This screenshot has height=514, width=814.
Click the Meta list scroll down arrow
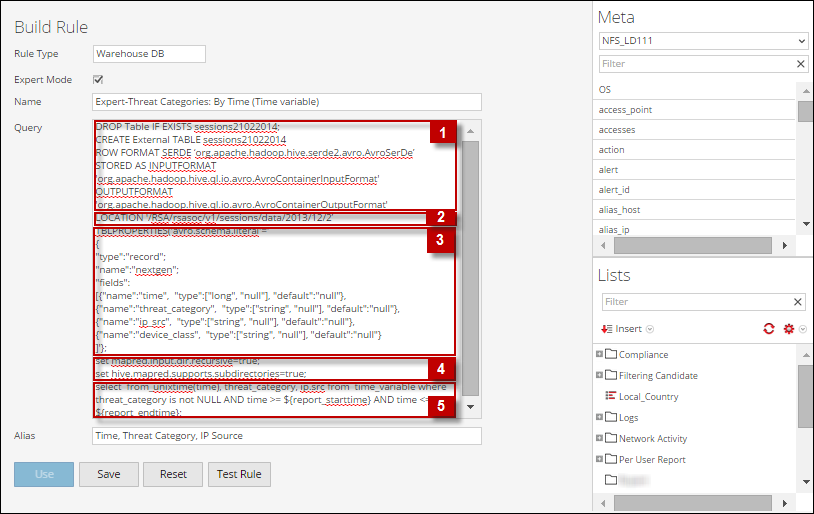tap(806, 224)
